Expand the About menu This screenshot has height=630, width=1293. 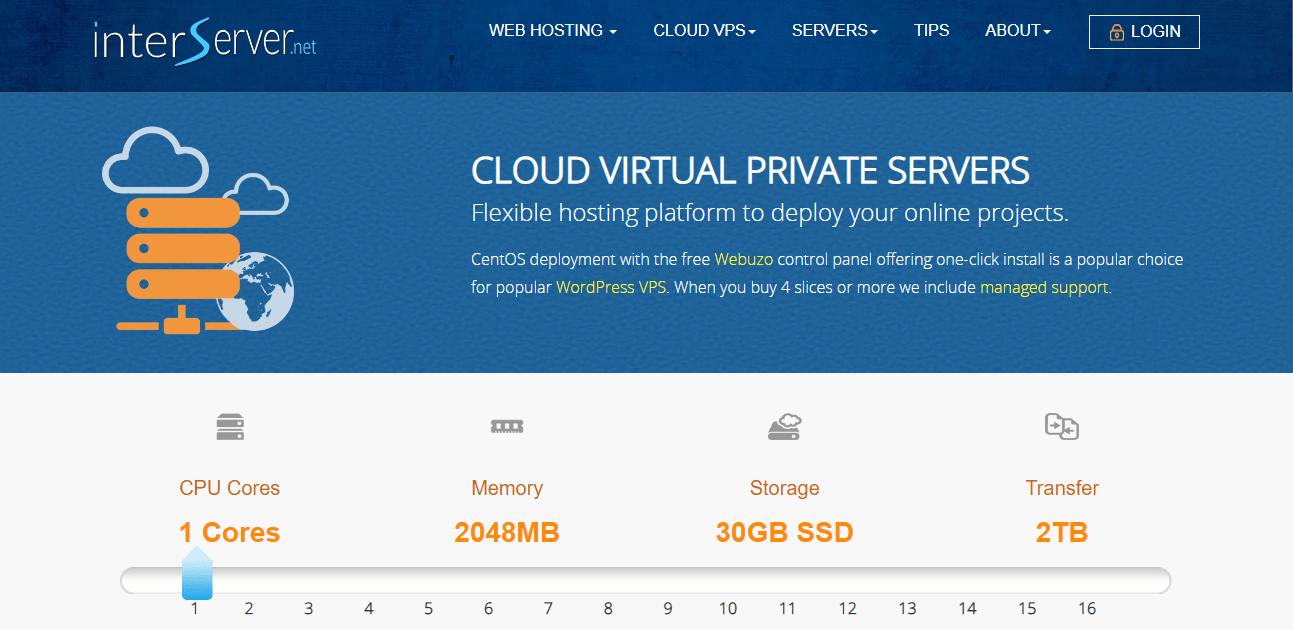[x=1018, y=31]
